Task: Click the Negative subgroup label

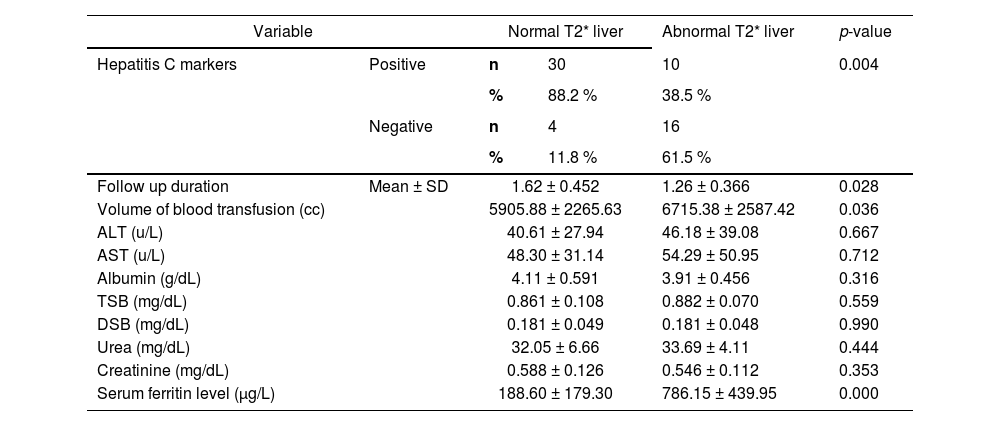Action: pyautogui.click(x=400, y=127)
